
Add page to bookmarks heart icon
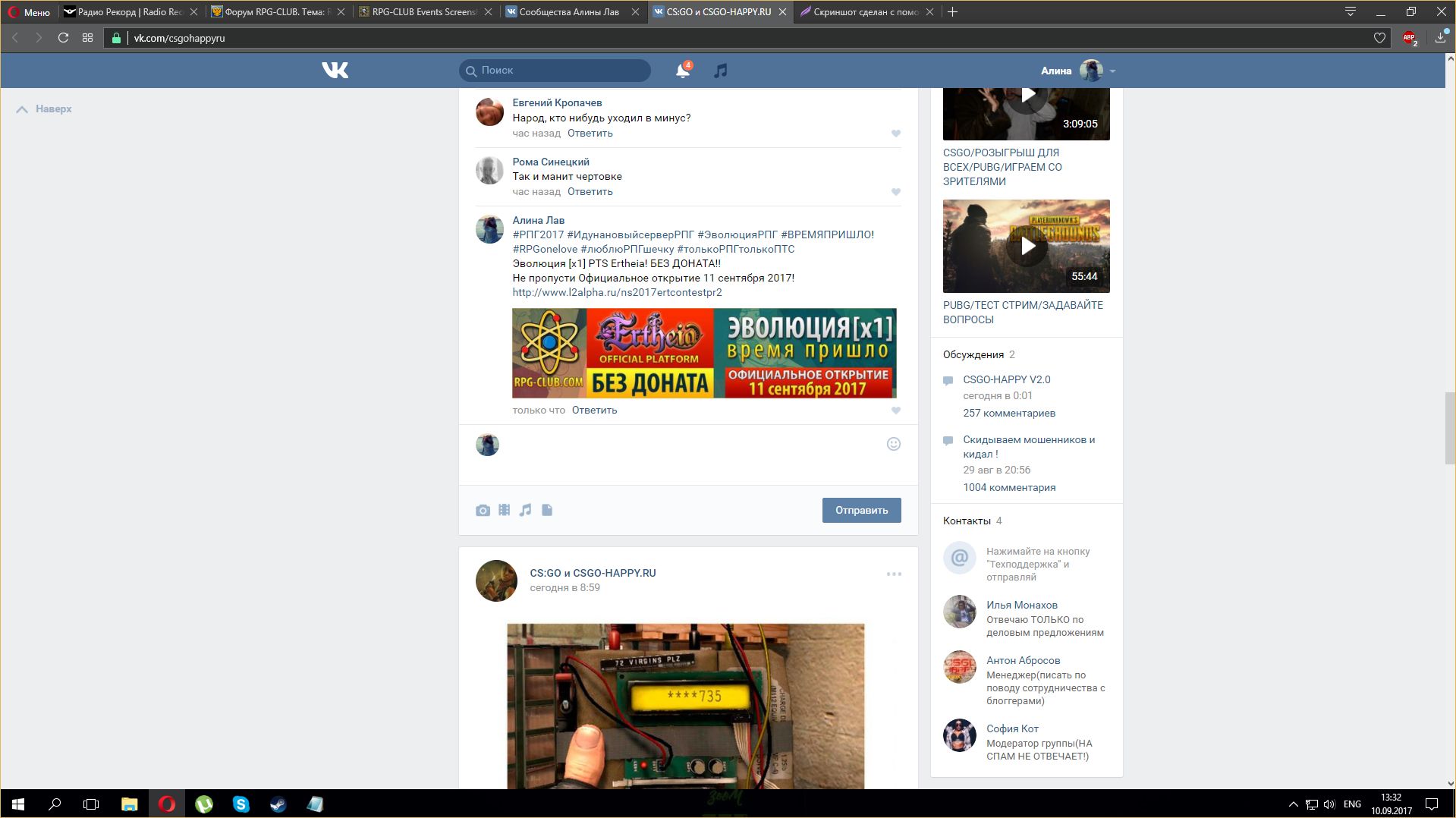tap(1379, 38)
